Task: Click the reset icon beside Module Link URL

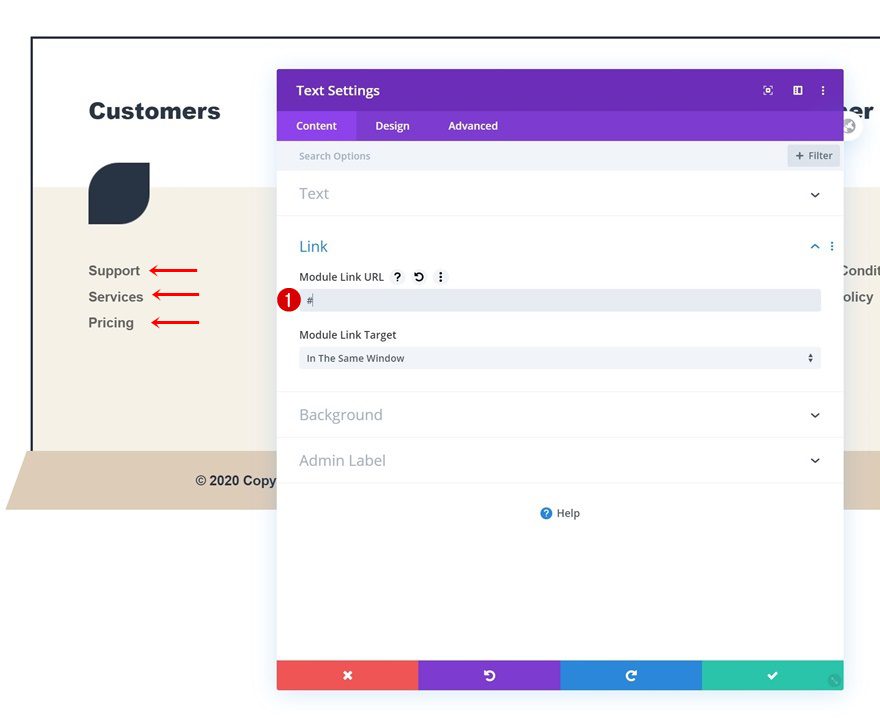Action: point(418,277)
